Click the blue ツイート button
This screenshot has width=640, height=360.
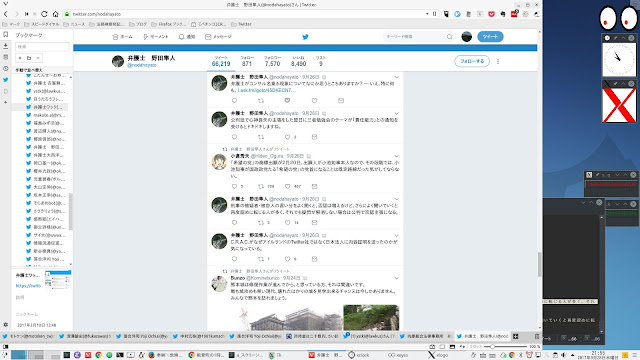pos(490,37)
